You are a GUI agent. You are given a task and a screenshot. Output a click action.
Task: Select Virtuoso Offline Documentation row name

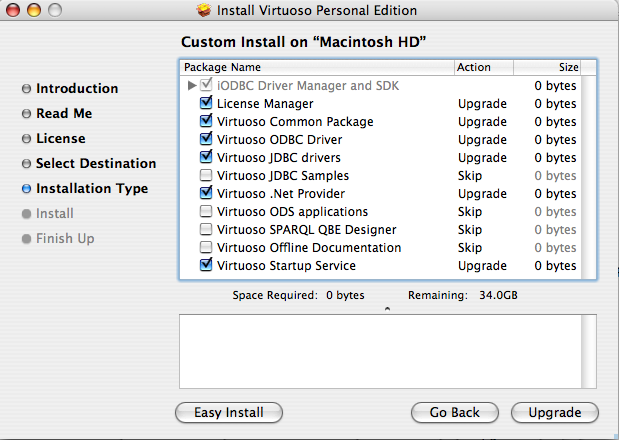309,248
